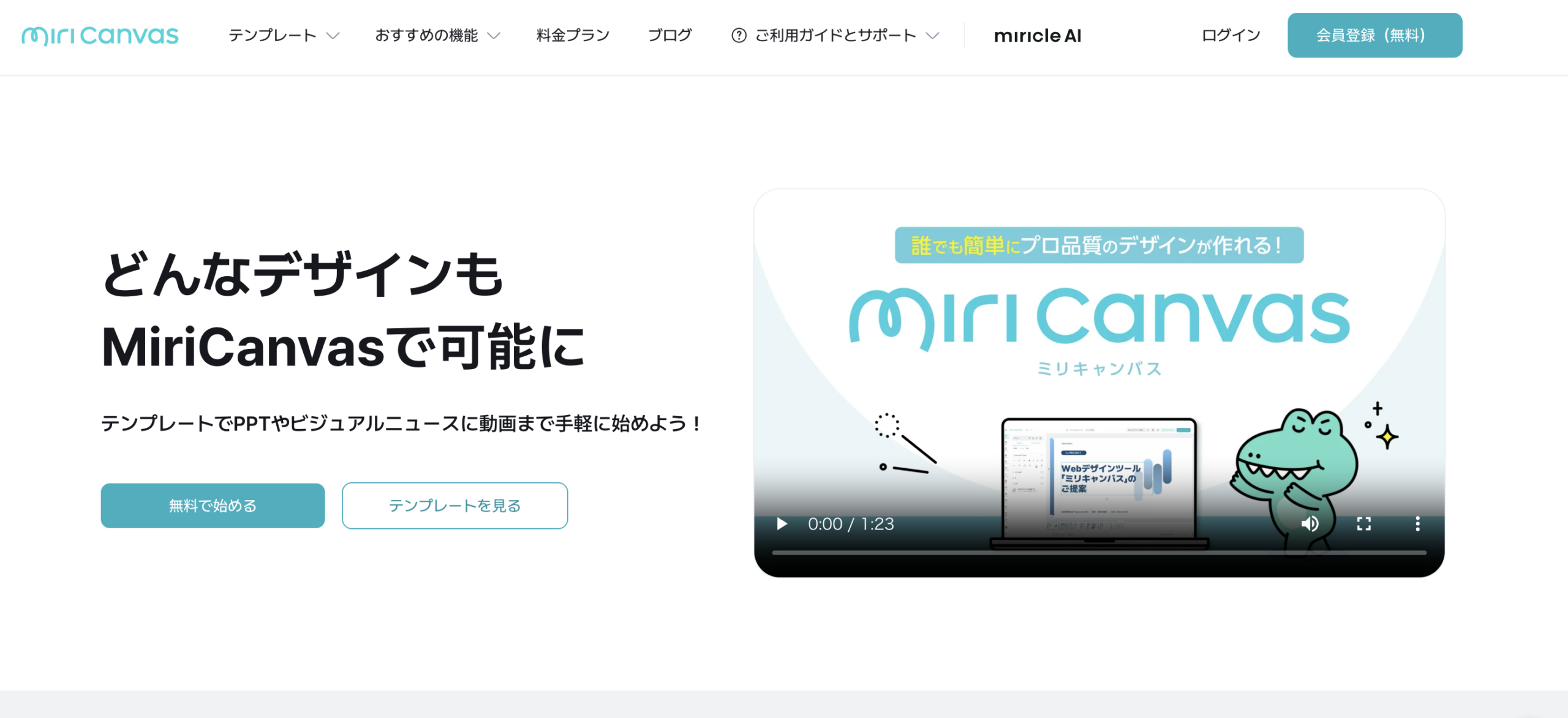Screen dimensions: 1568x718
Task: Open the おすすめの機能 menu
Action: [426, 36]
